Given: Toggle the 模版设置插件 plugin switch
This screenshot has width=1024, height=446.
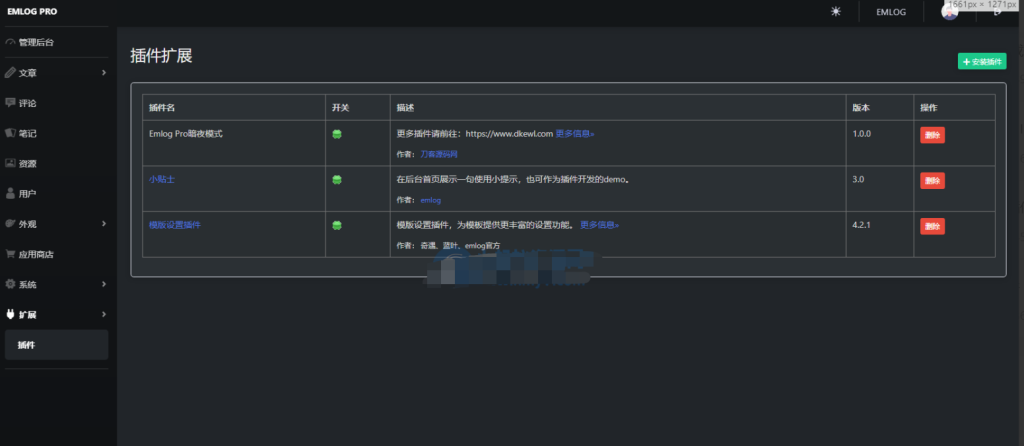Looking at the screenshot, I should pos(337,225).
